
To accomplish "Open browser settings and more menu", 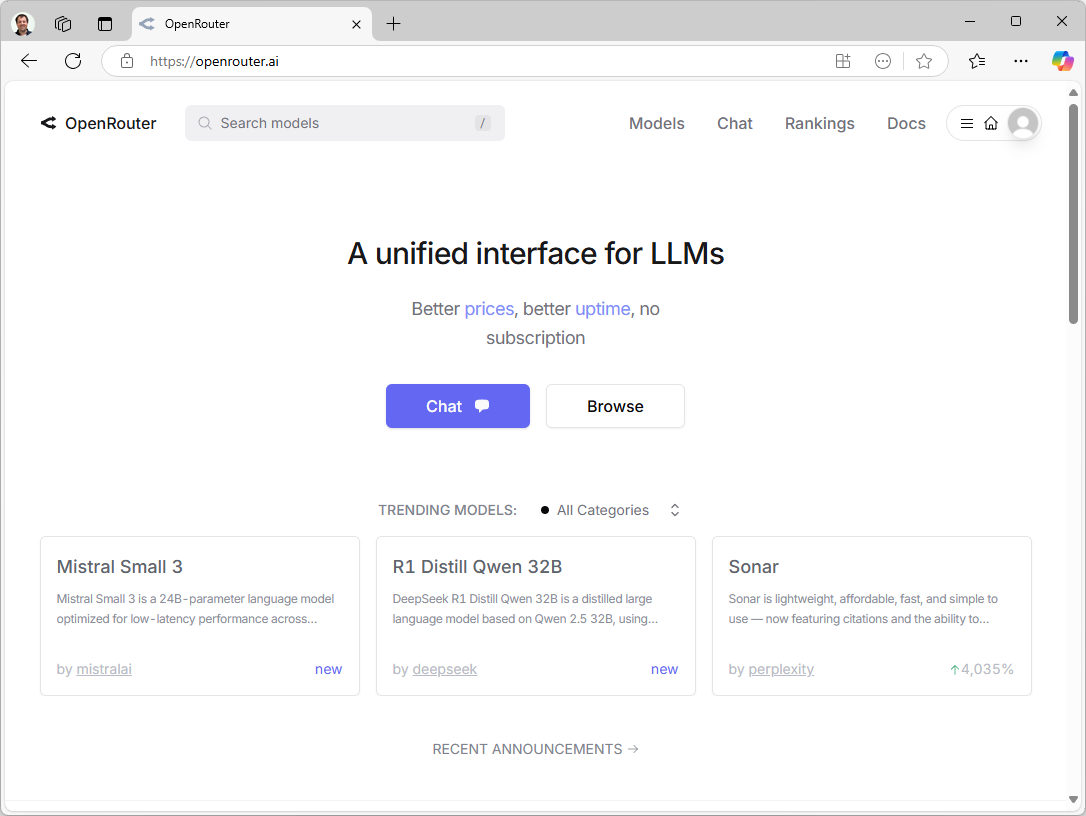I will coord(1021,61).
